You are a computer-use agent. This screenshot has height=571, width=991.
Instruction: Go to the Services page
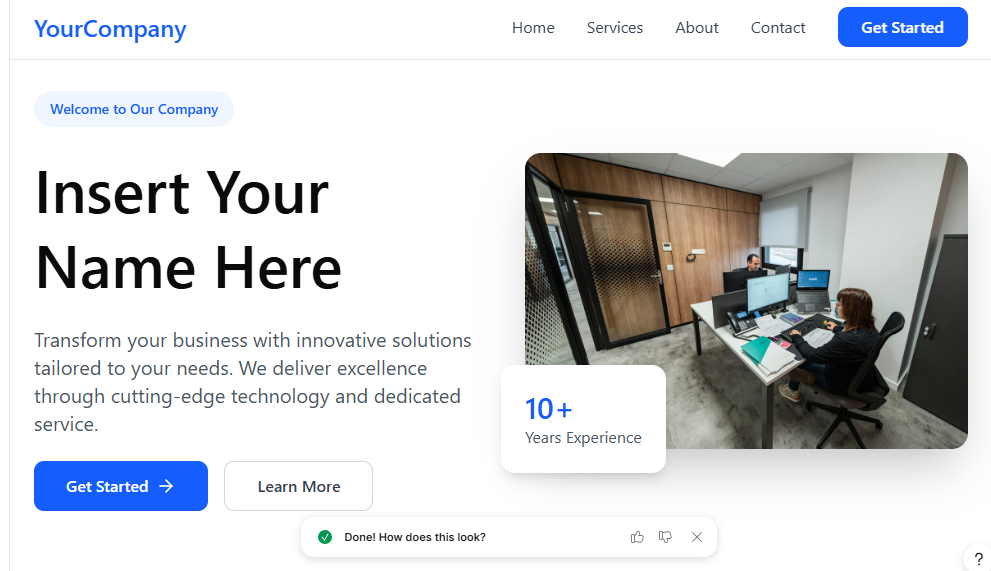[614, 28]
